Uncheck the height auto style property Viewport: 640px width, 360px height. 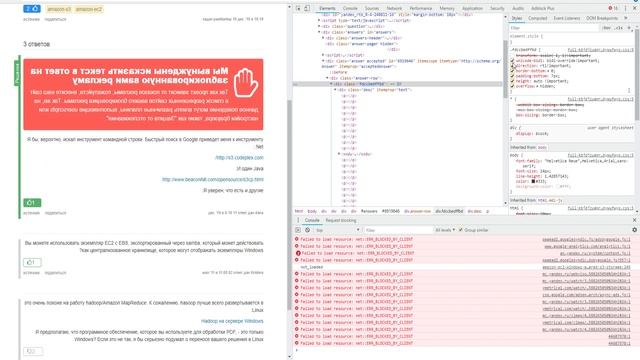coord(512,81)
